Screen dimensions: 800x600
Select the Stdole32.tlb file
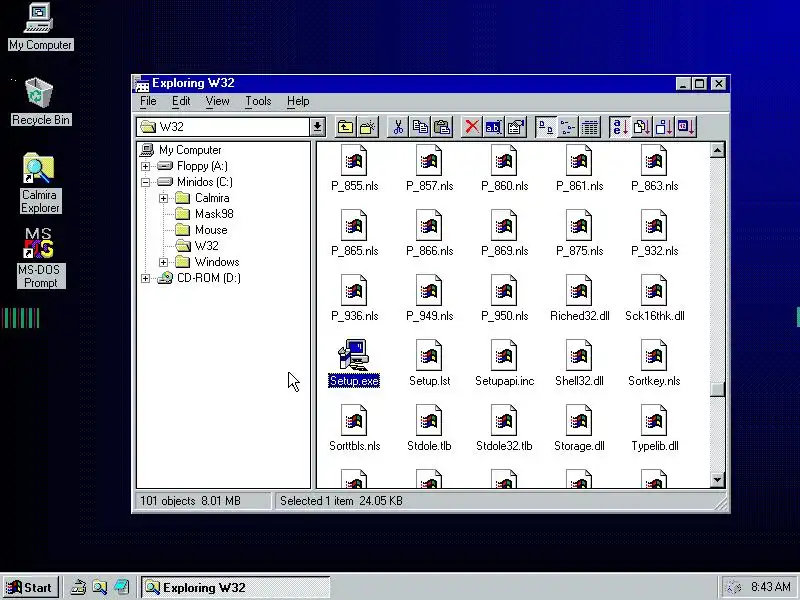(x=505, y=428)
